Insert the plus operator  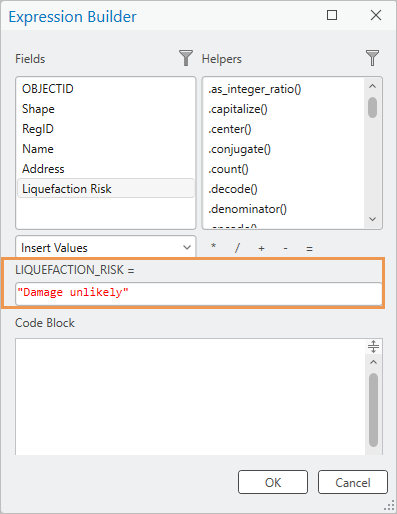coord(261,248)
